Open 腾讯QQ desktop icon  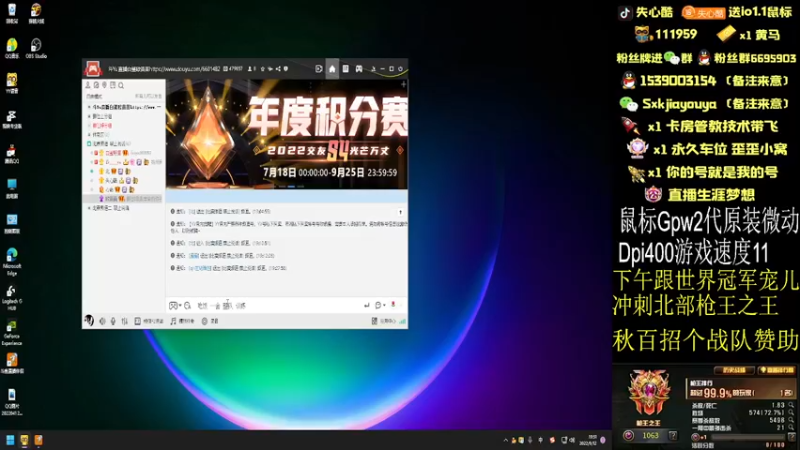click(12, 154)
